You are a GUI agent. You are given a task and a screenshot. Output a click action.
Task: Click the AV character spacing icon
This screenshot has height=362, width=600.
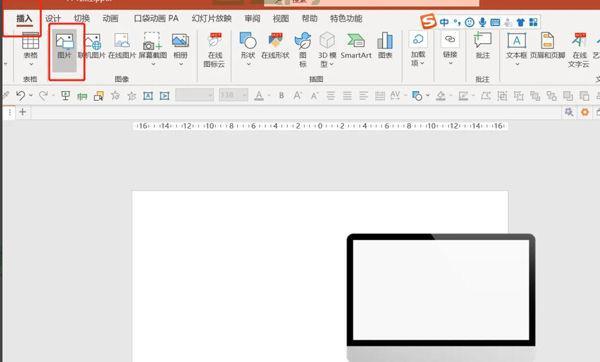395,95
